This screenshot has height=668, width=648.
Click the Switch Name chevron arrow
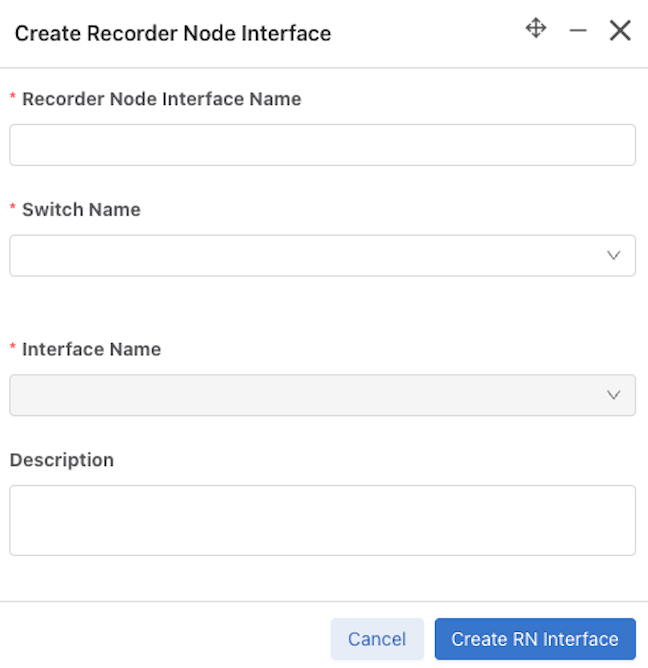point(613,255)
